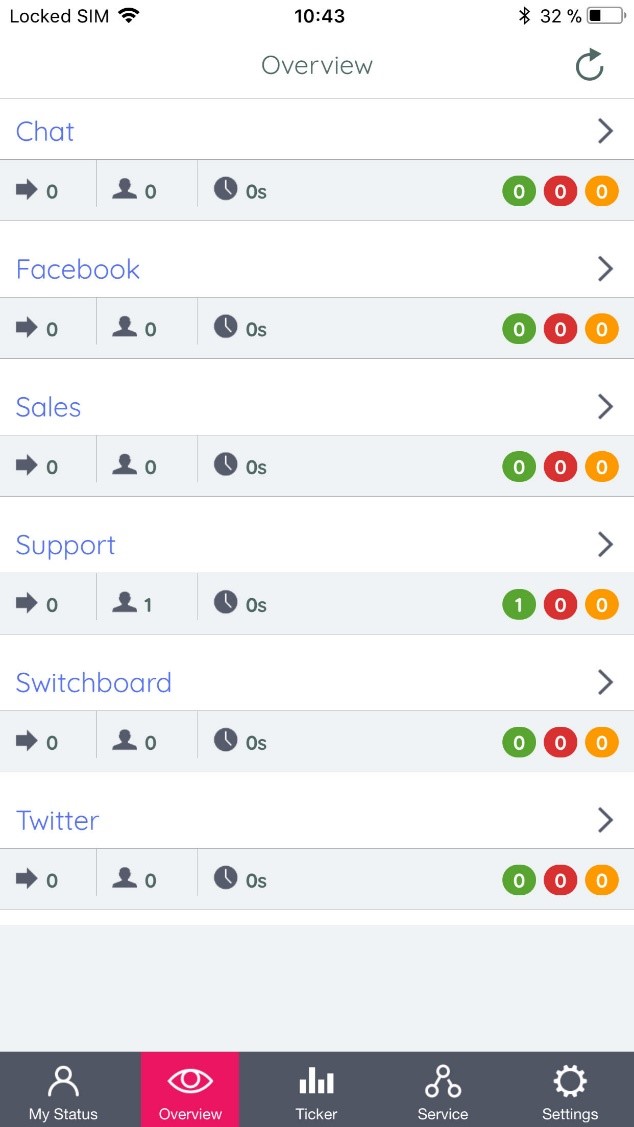The height and width of the screenshot is (1127, 634).
Task: Tap the refresh icon in header
Action: [x=590, y=66]
